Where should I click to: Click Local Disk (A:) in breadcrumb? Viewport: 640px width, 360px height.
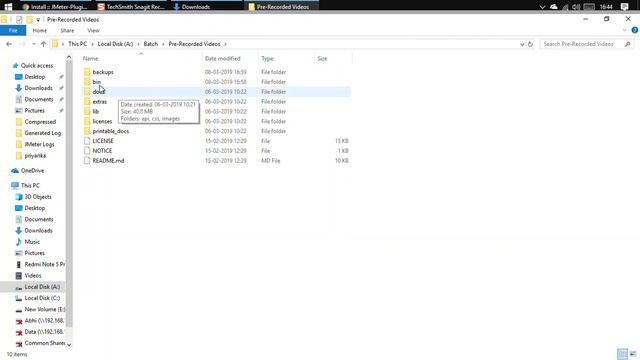(115, 44)
